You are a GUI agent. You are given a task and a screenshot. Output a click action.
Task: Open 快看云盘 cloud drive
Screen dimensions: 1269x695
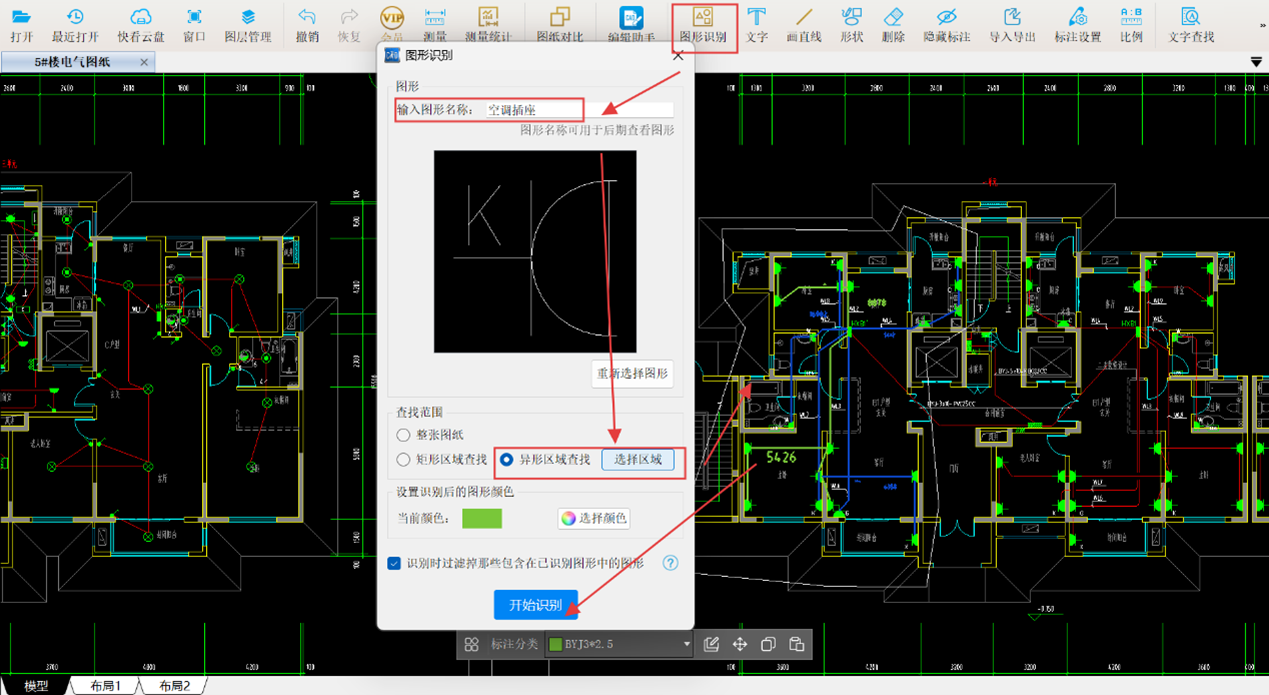(141, 26)
